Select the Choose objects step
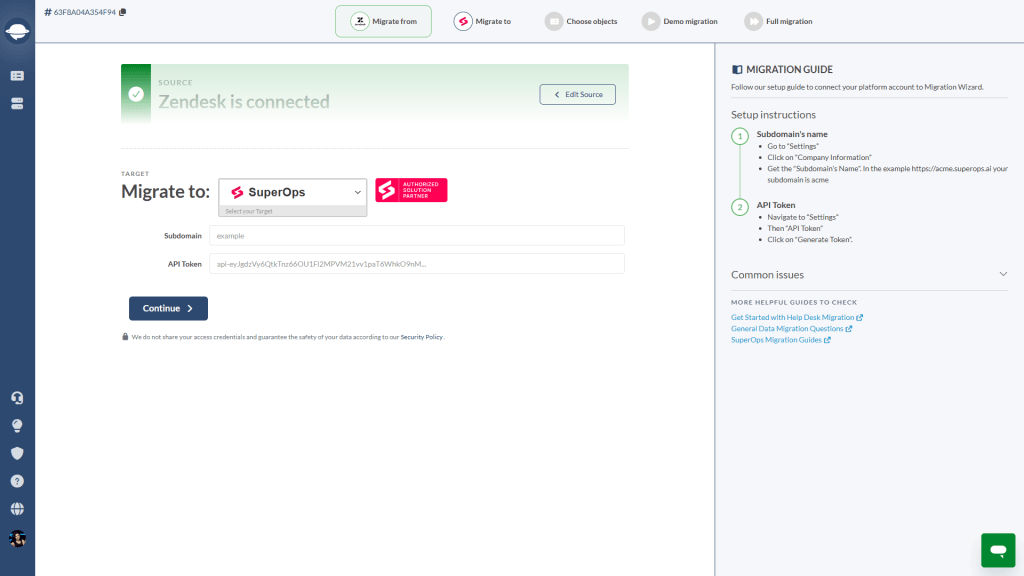The image size is (1024, 576). click(581, 22)
